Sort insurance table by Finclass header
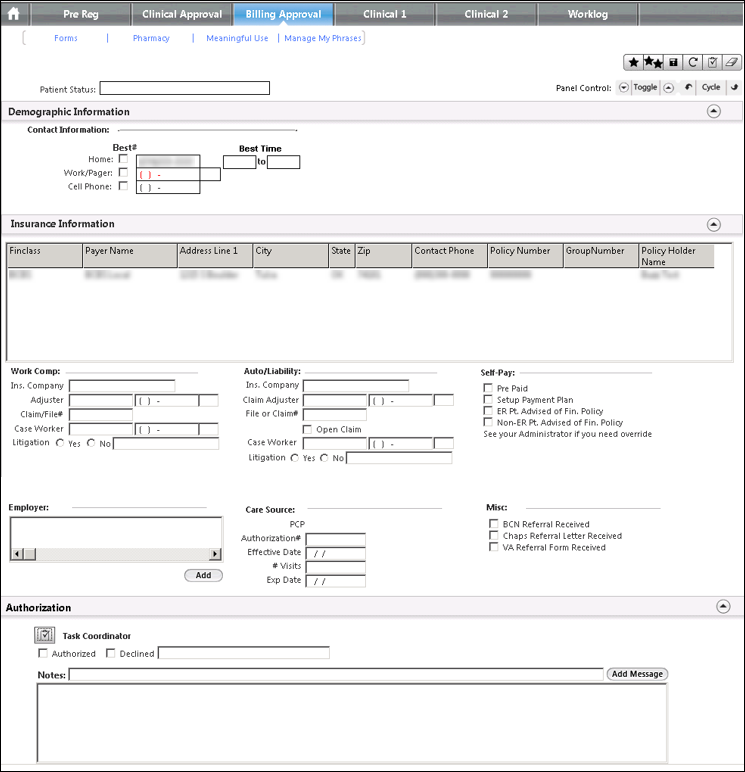The height and width of the screenshot is (772, 745). [x=45, y=256]
